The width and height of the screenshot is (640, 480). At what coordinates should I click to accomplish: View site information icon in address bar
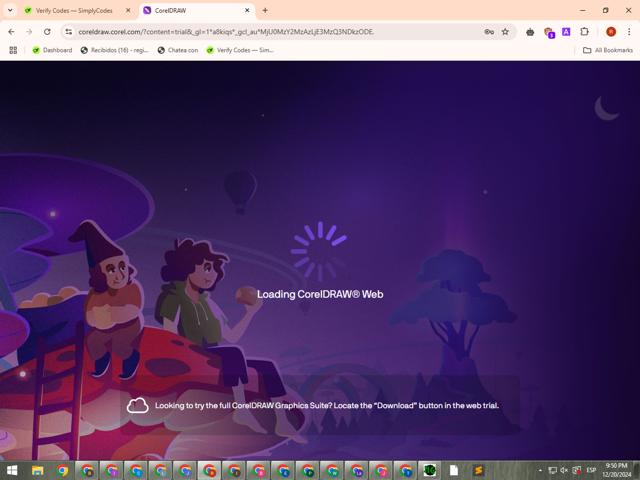tap(69, 32)
